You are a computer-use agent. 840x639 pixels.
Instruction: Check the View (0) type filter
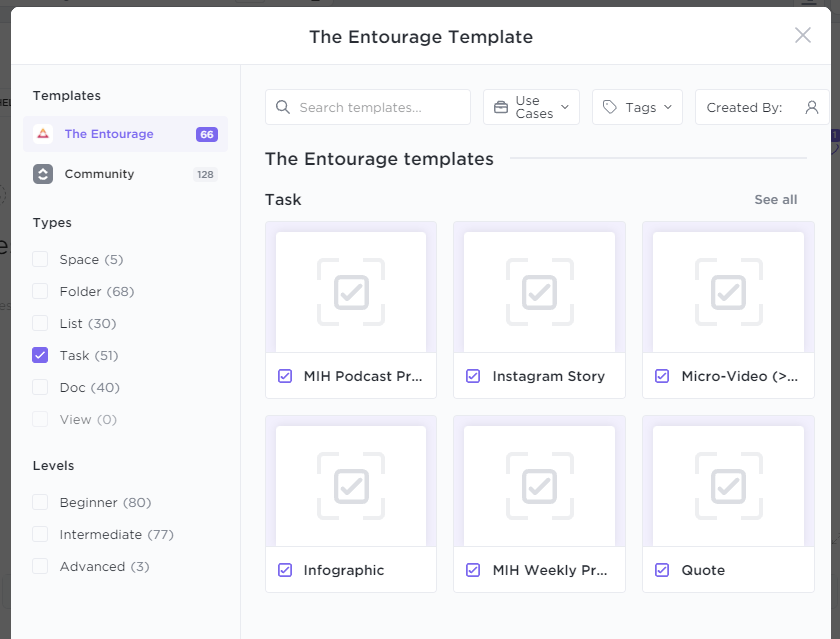pyautogui.click(x=40, y=419)
